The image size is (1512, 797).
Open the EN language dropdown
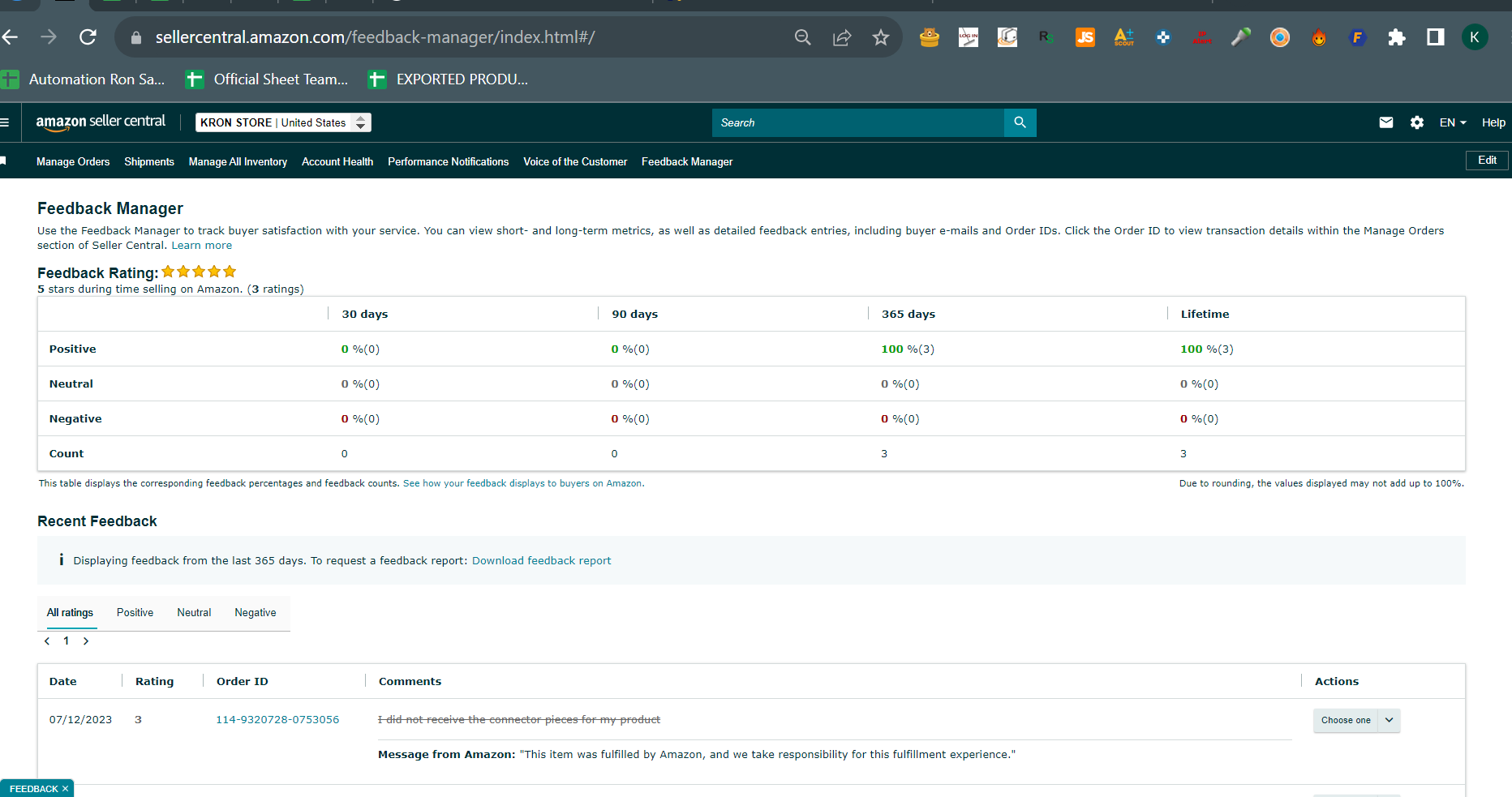(x=1453, y=122)
